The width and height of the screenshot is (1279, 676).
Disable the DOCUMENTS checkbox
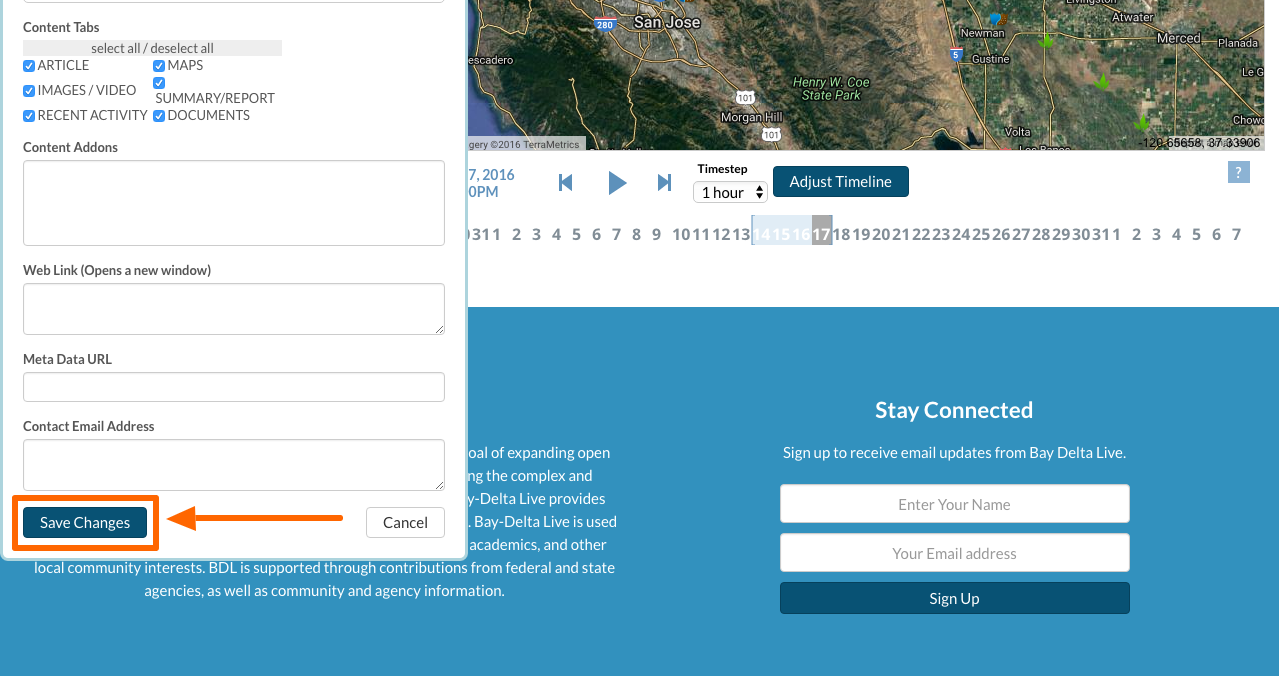[x=159, y=116]
